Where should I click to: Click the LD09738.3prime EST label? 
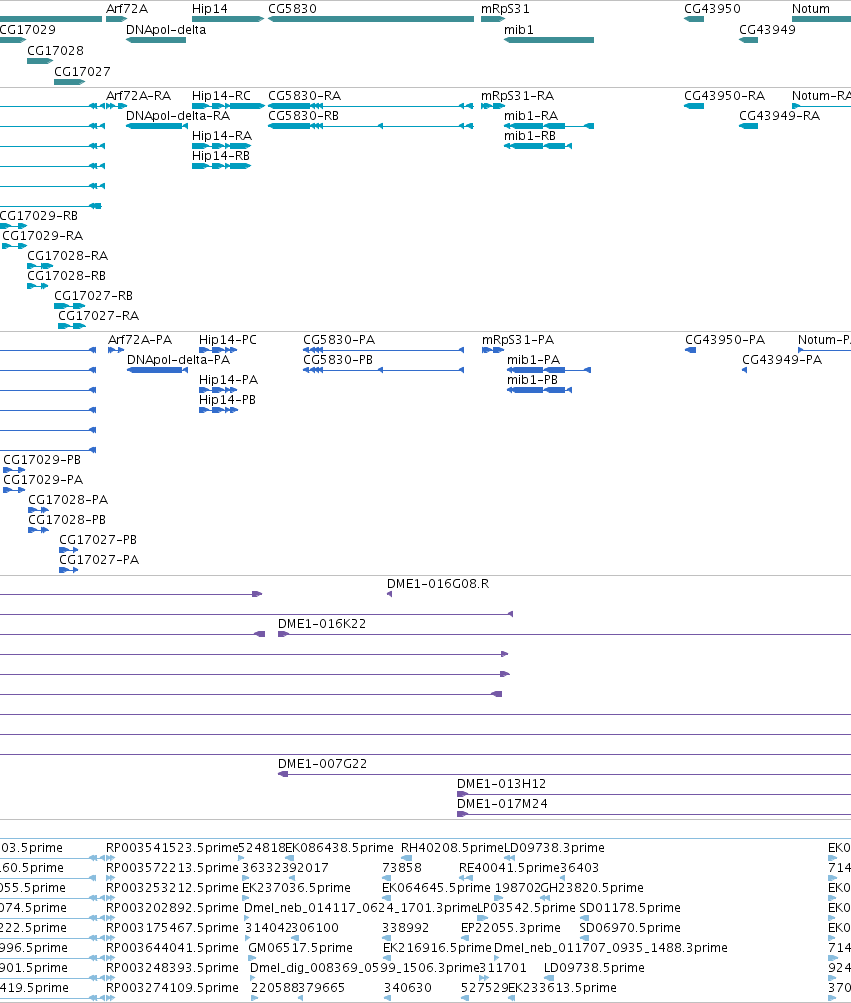[555, 848]
